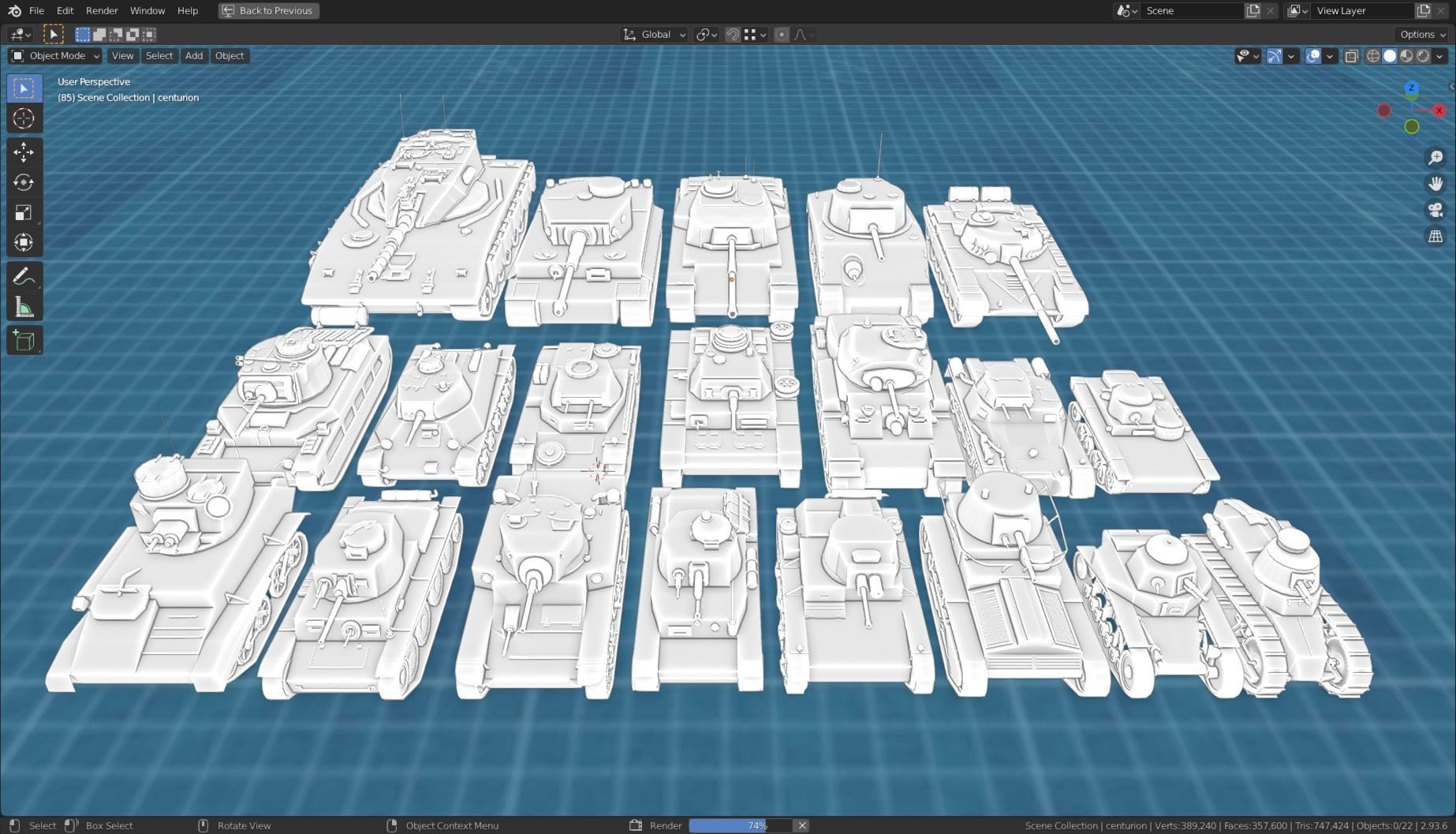Toggle X-ray mode

(1351, 56)
